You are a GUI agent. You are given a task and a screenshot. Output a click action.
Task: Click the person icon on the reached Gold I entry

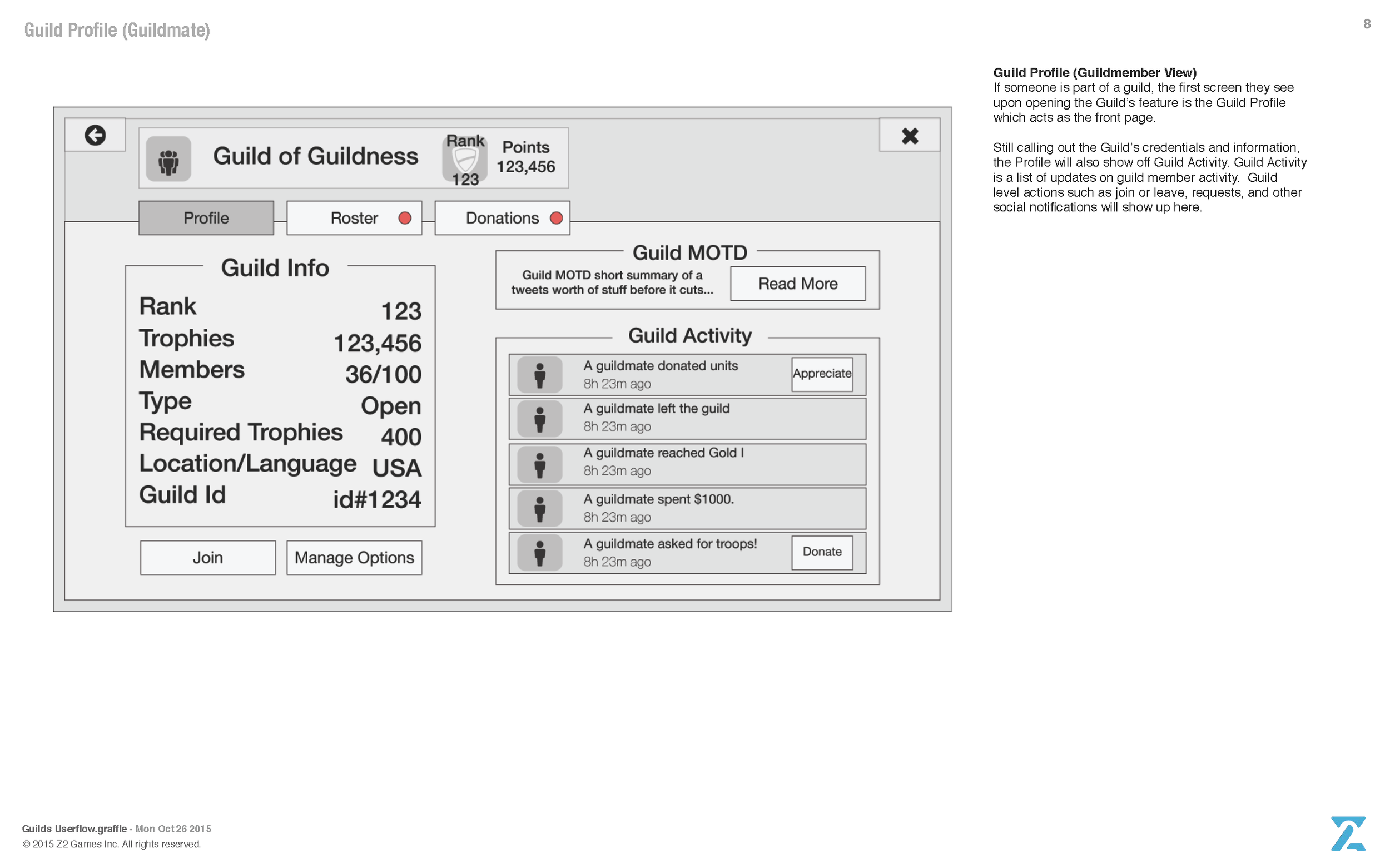tap(539, 463)
